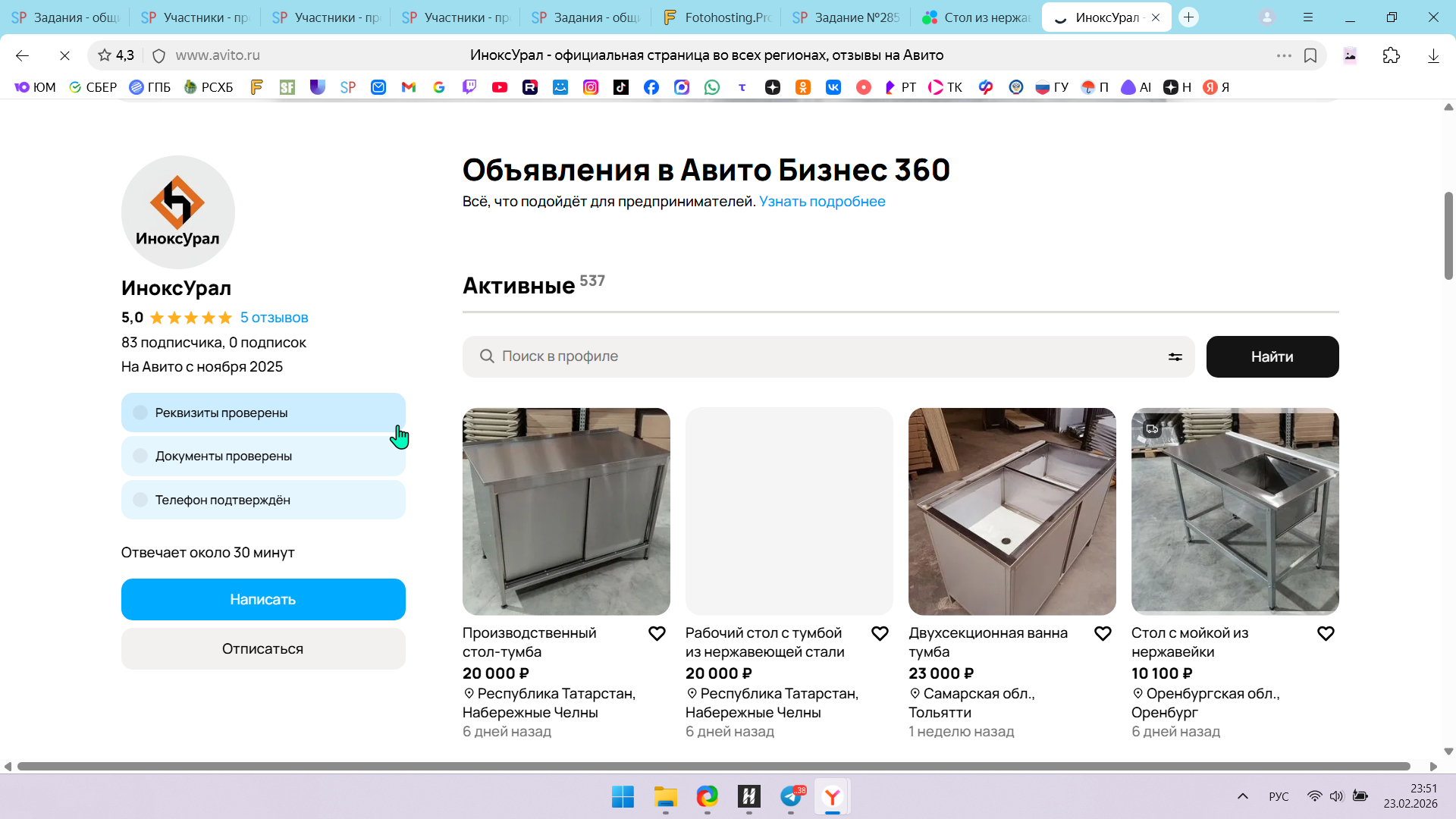Open the VK bookmark icon

coord(833,87)
